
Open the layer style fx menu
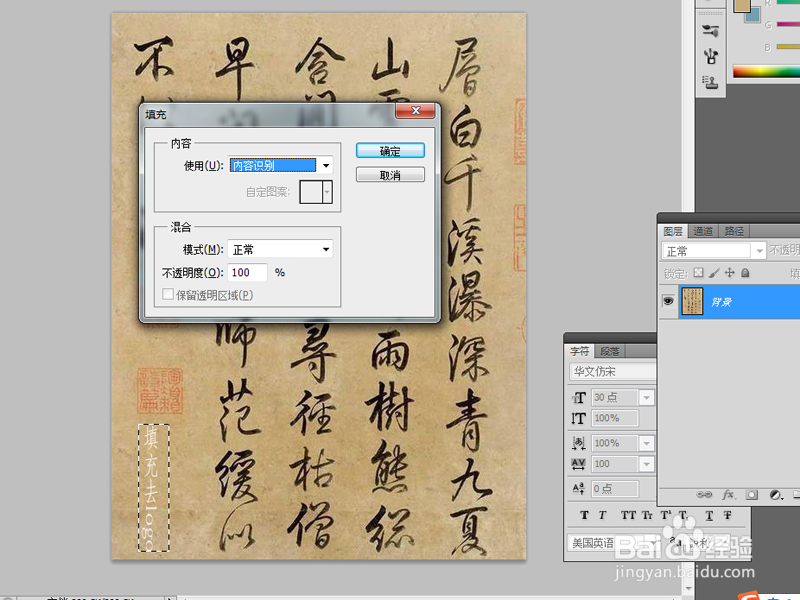point(728,494)
